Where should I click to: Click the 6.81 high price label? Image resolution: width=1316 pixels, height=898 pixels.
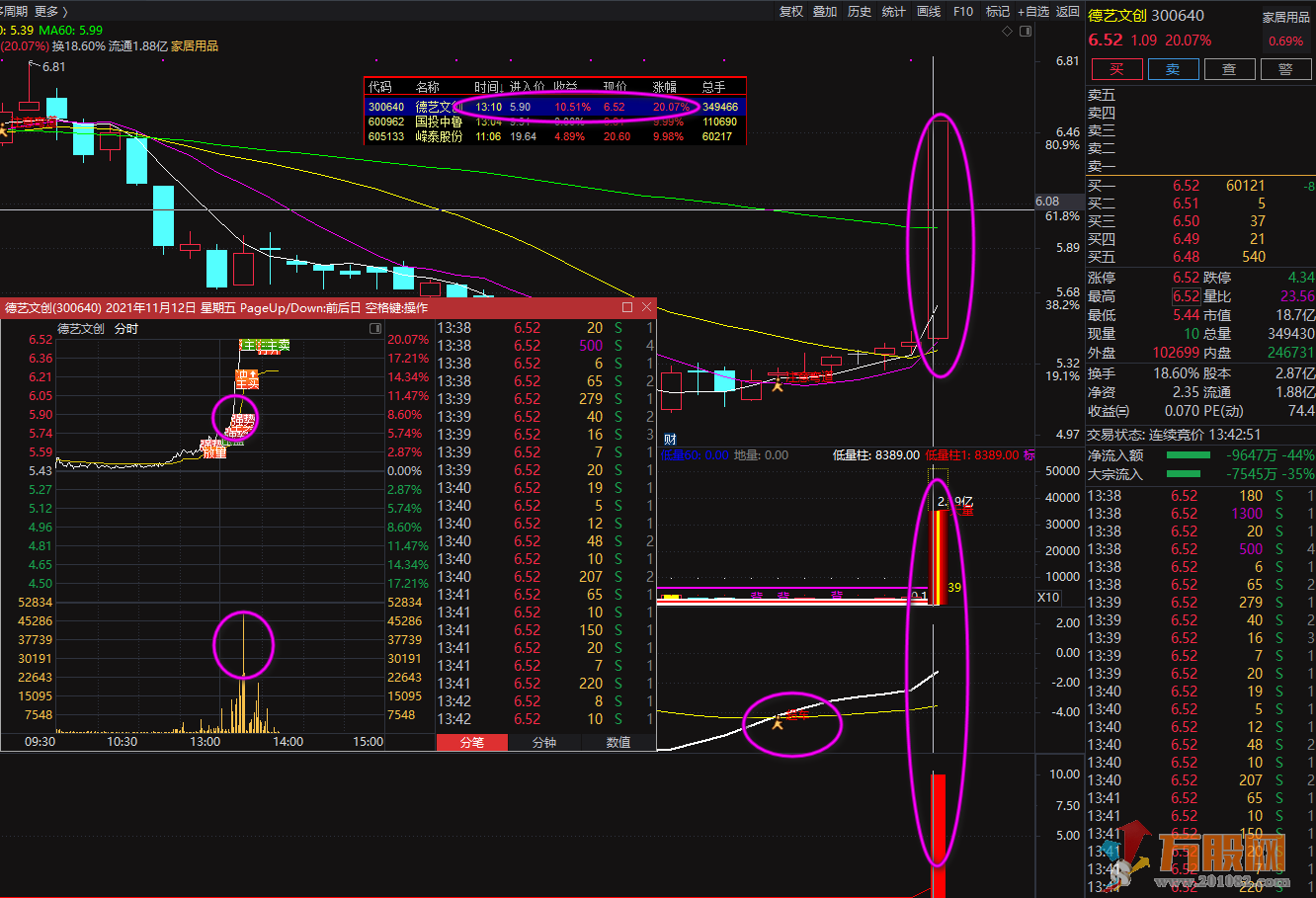click(x=53, y=67)
